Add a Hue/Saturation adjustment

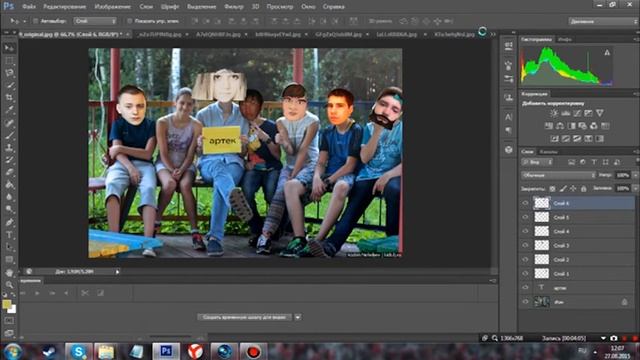coord(549,126)
